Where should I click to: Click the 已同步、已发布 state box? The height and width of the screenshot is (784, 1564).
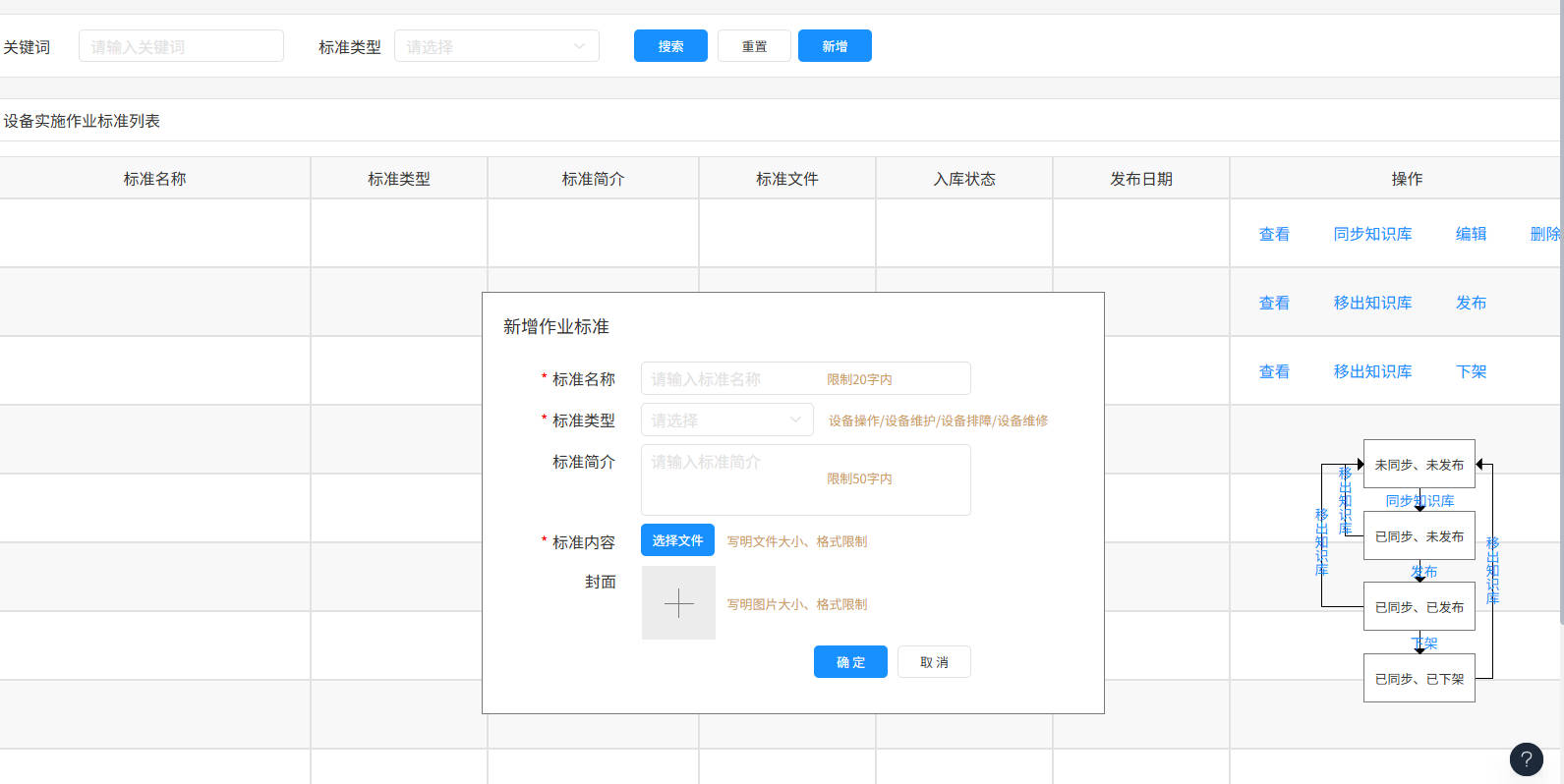(1419, 607)
